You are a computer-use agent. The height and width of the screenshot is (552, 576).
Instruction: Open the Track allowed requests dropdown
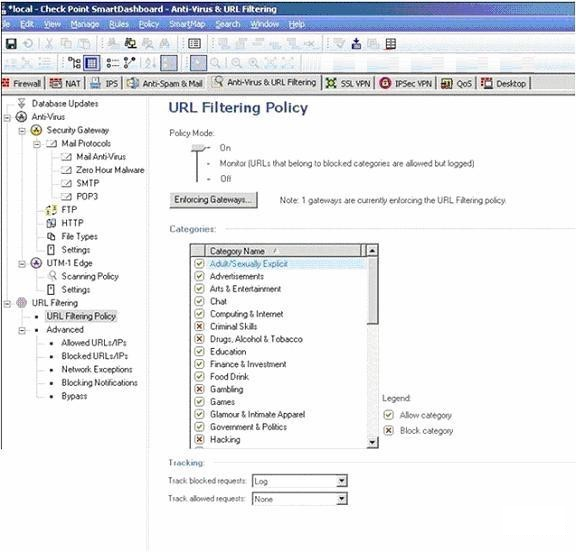(x=342, y=499)
